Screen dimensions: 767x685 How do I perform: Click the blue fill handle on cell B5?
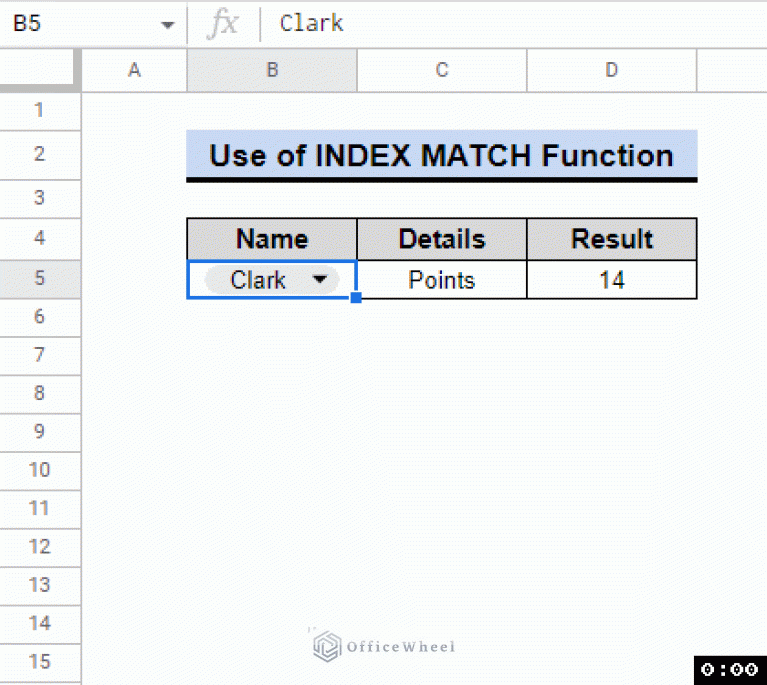(356, 298)
